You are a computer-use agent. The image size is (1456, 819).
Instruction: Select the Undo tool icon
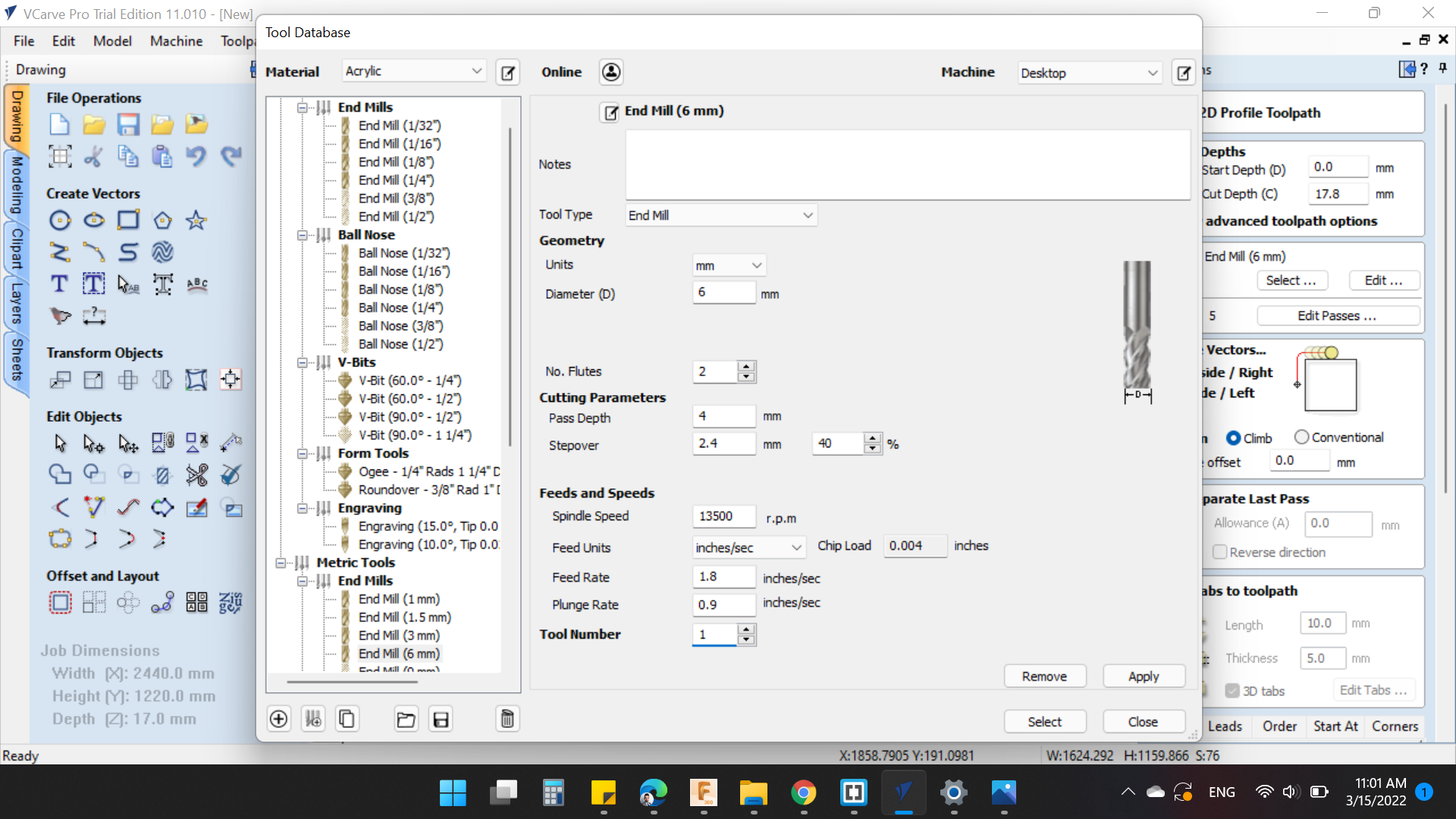(197, 156)
